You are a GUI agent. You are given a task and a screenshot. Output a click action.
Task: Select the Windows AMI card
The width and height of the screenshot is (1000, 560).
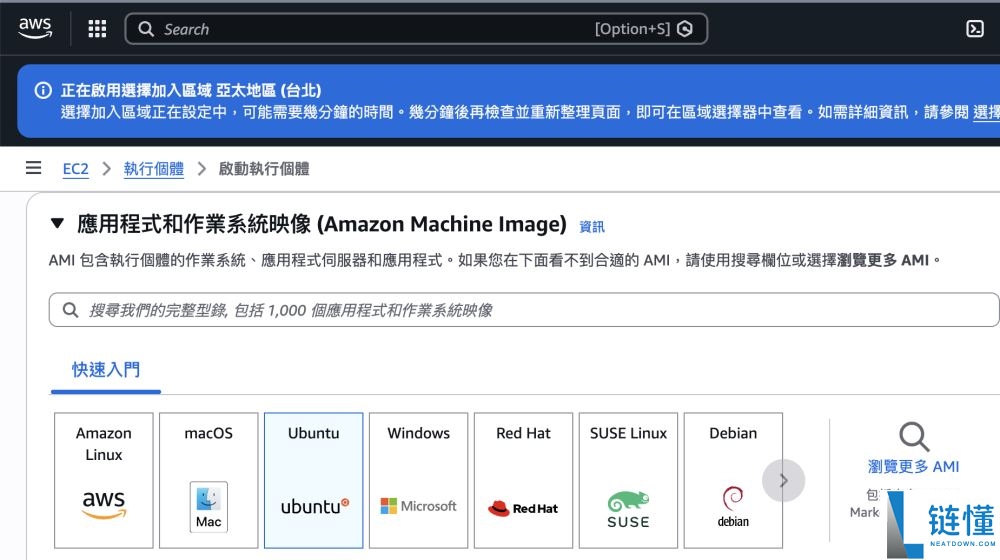point(418,480)
